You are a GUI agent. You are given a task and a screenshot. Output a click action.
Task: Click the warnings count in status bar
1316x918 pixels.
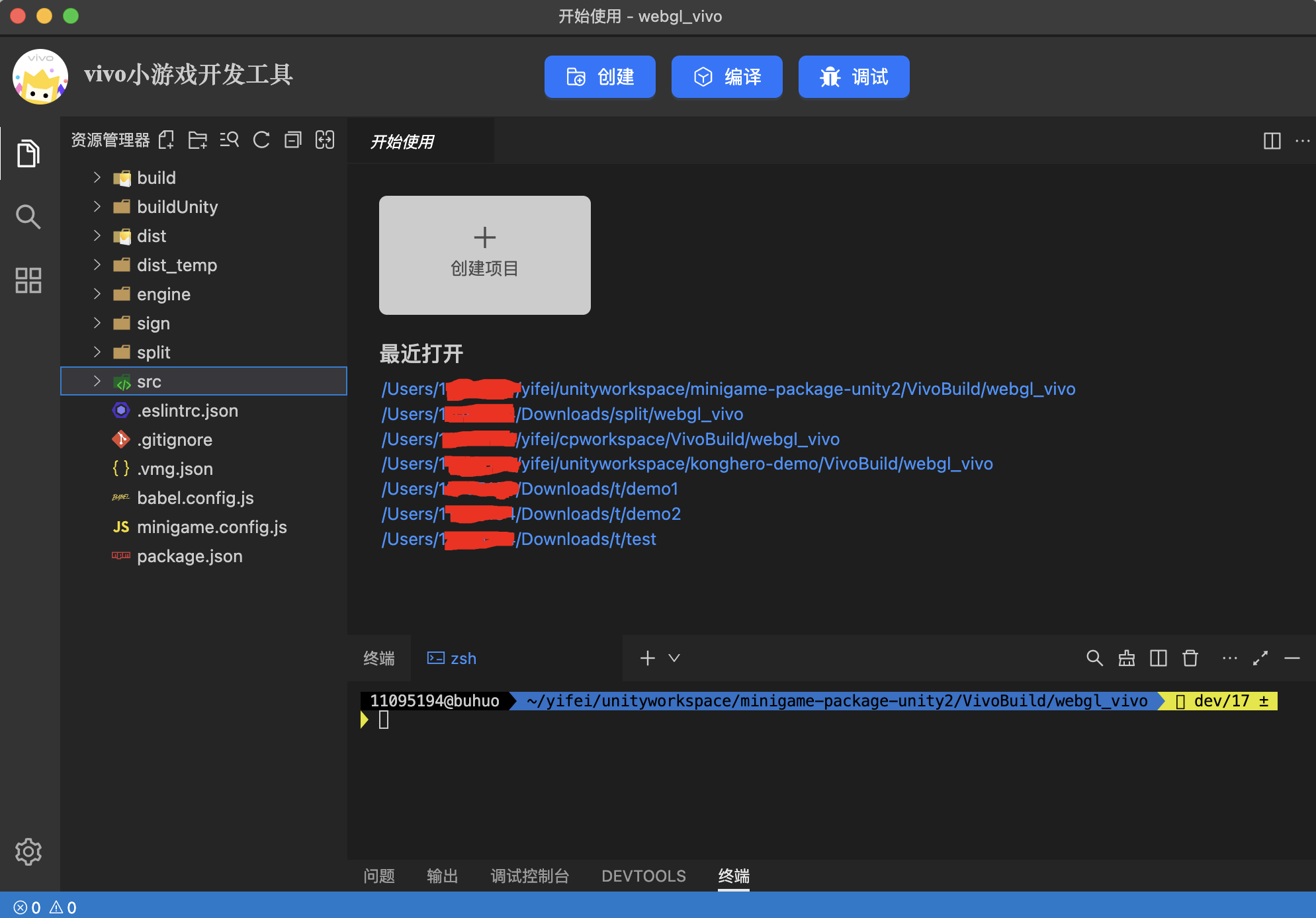click(64, 907)
